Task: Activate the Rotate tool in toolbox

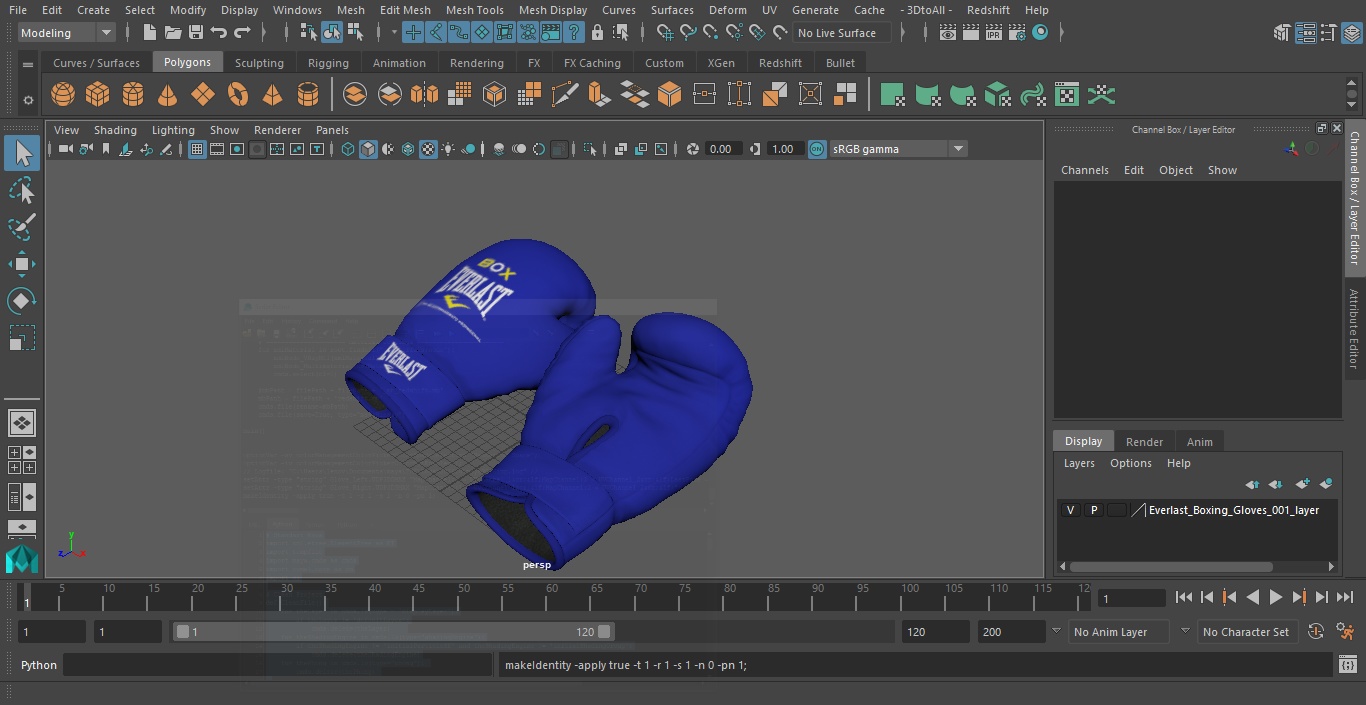Action: tap(21, 301)
